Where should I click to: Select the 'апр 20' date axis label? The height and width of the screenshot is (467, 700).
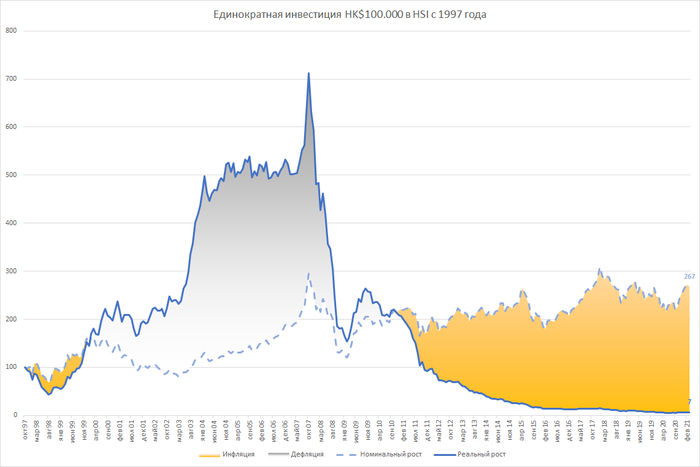tap(663, 429)
